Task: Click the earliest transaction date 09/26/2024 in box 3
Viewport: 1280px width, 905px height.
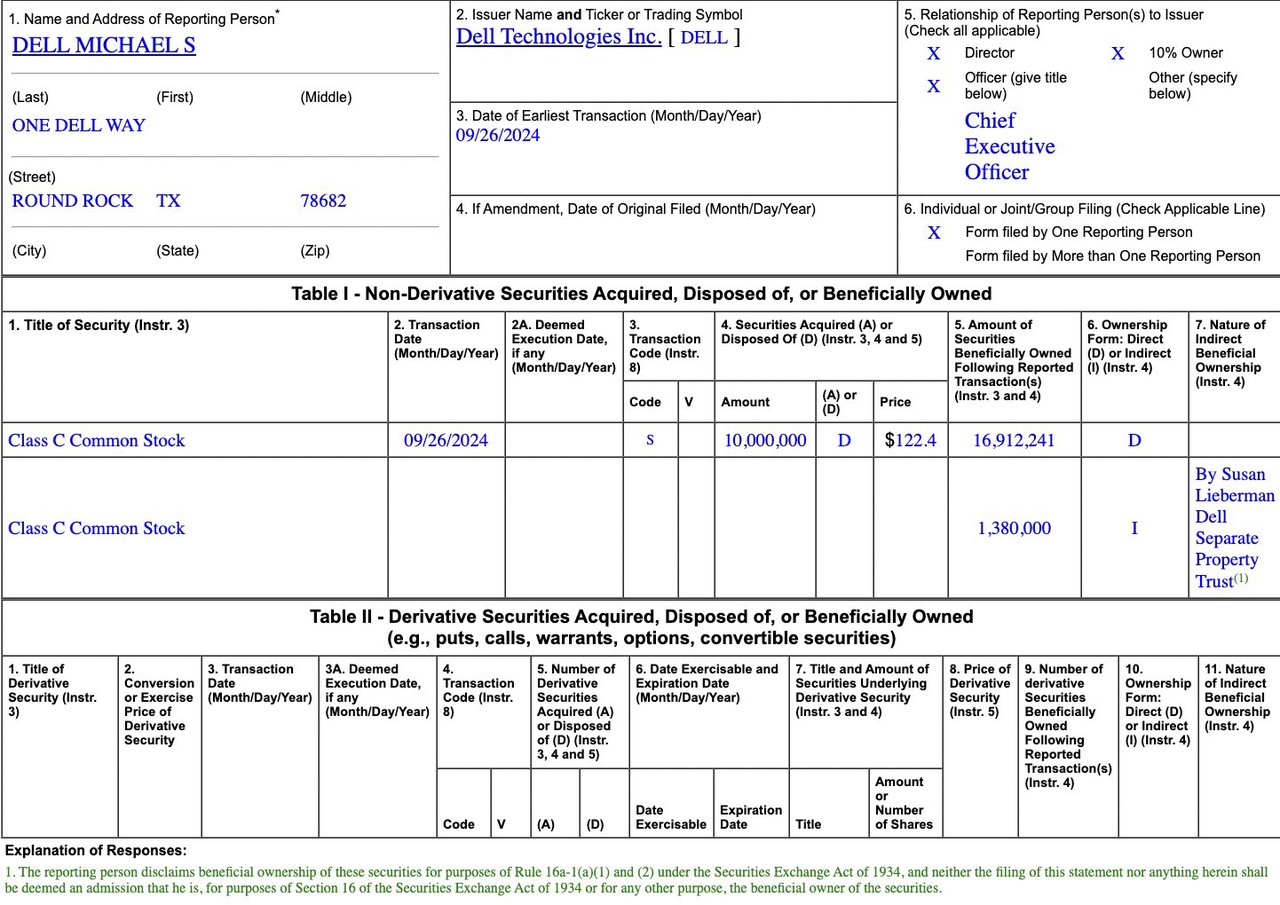Action: (498, 136)
